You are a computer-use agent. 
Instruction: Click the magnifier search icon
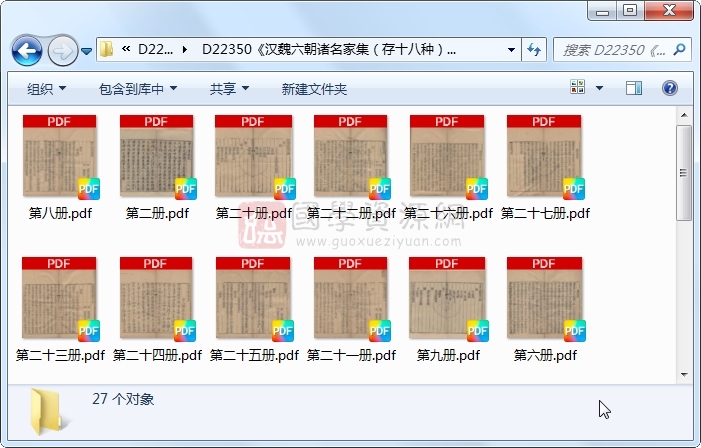[680, 49]
